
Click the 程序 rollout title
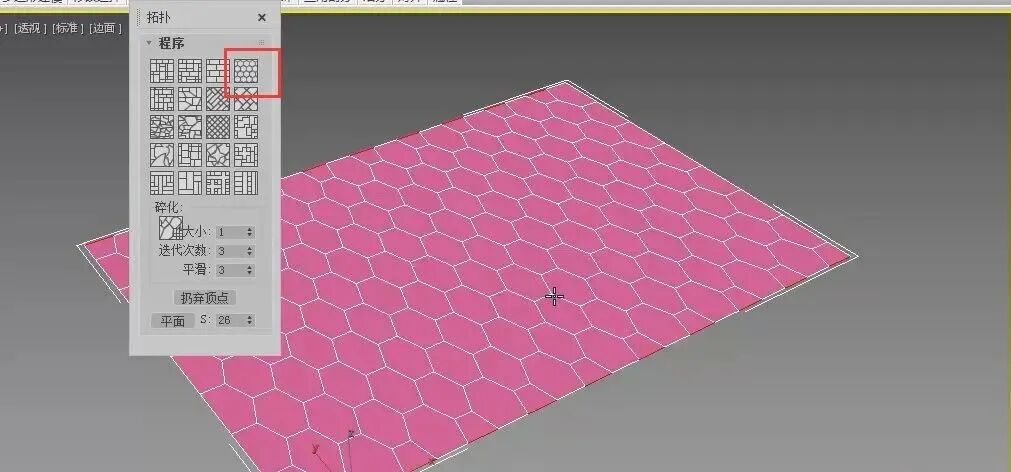pyautogui.click(x=172, y=43)
